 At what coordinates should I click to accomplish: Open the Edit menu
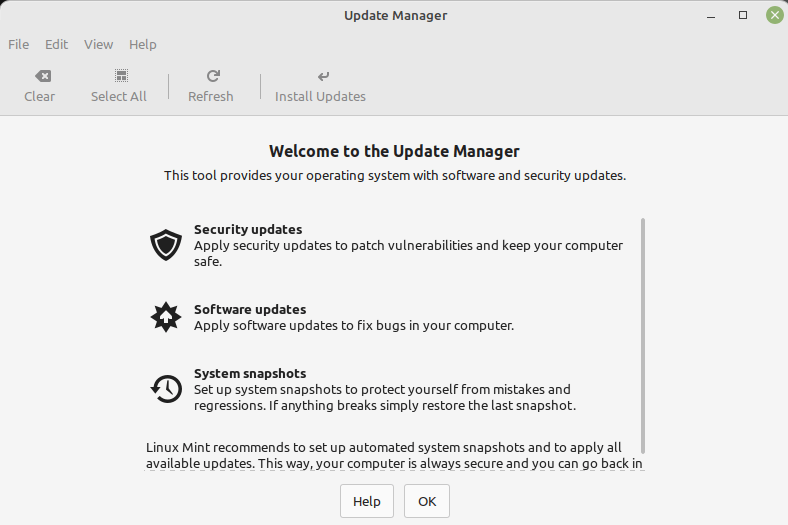(x=56, y=44)
